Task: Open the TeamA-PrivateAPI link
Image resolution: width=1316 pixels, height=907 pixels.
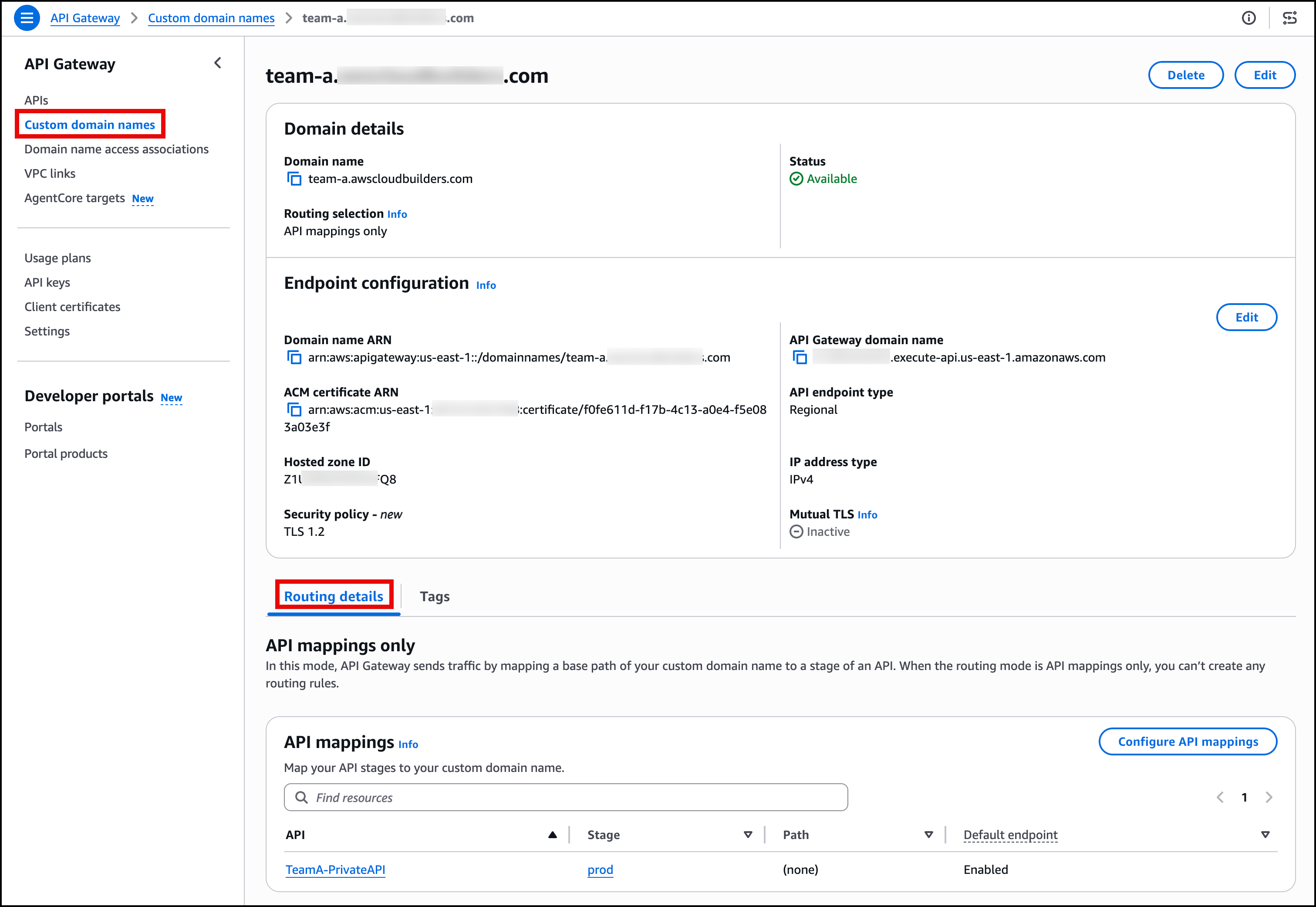Action: (x=335, y=870)
